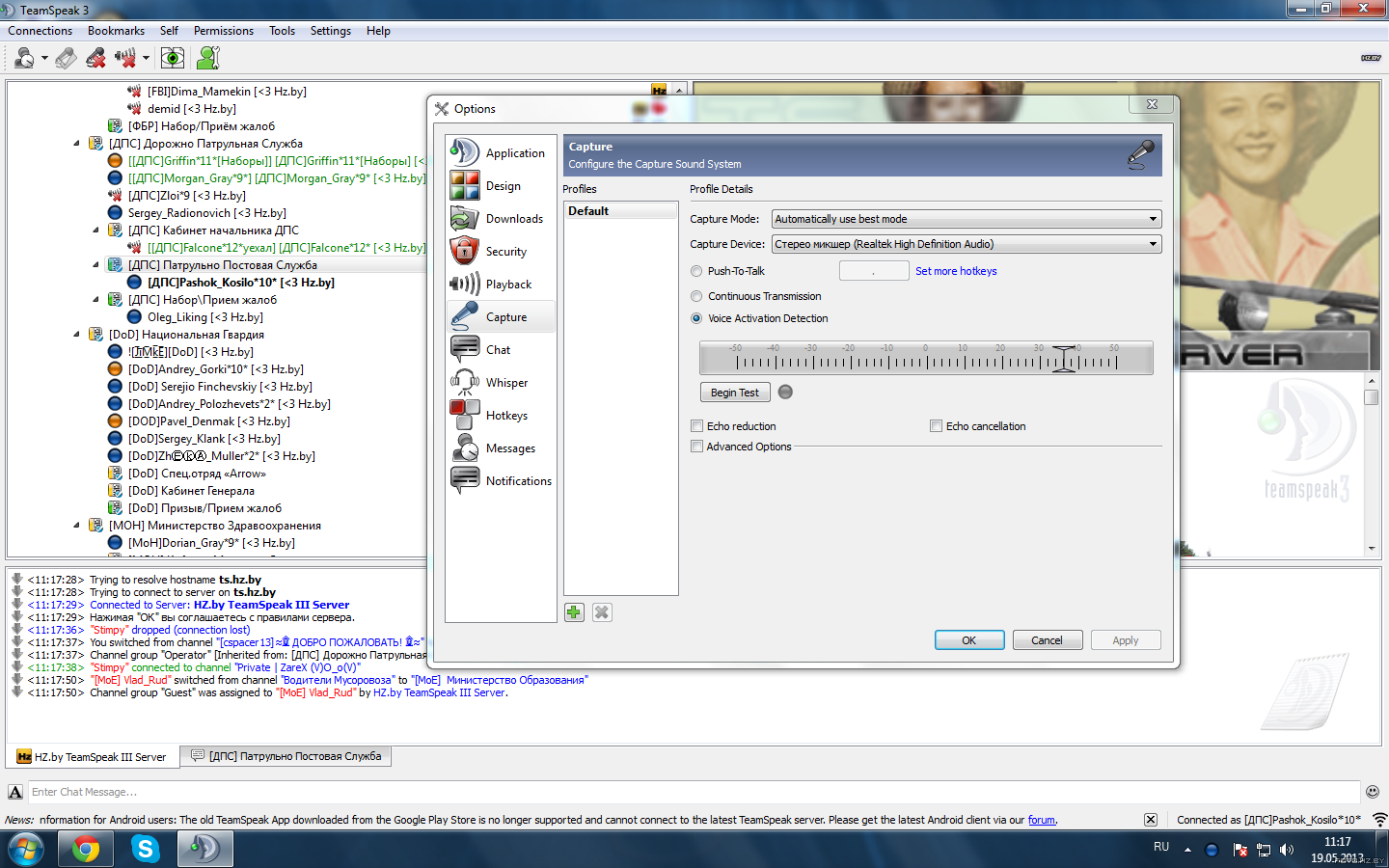The height and width of the screenshot is (868, 1389).
Task: Tick the Advanced Options checkbox
Action: point(696,447)
